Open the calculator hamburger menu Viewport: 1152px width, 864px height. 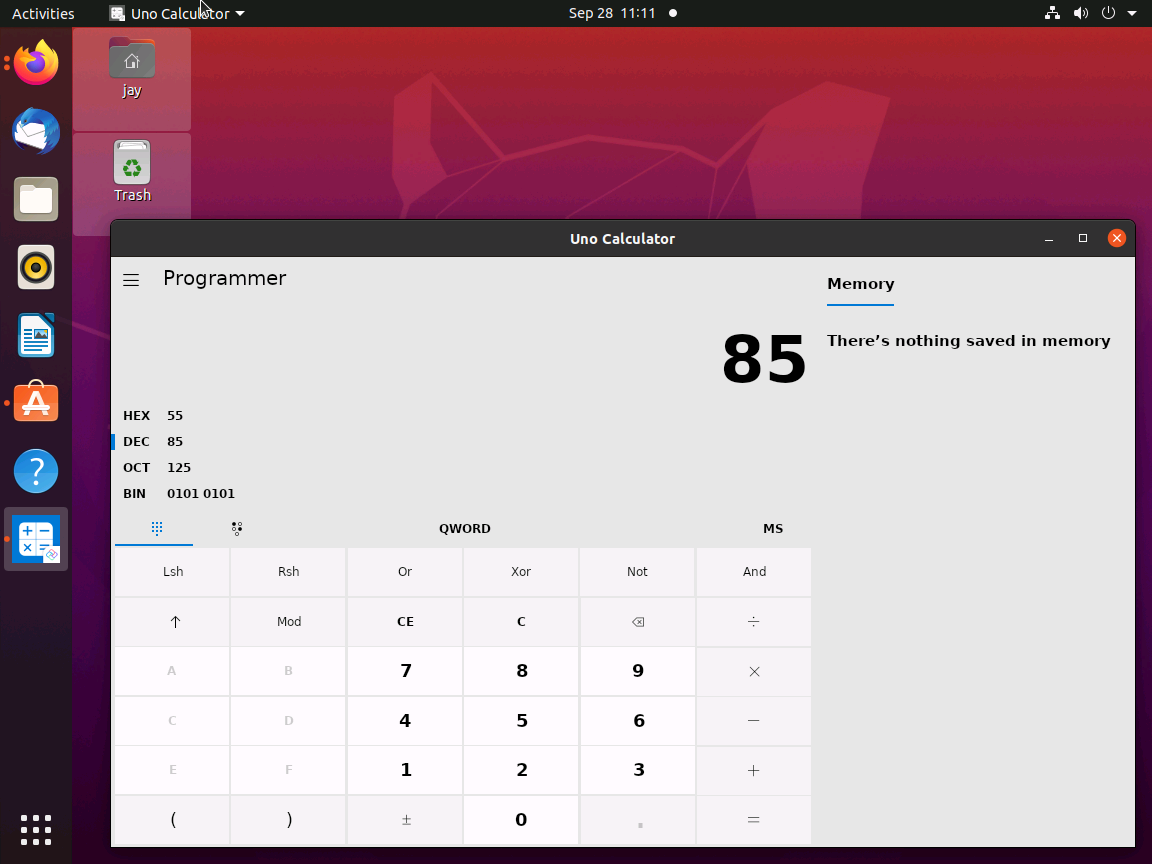[x=131, y=280]
